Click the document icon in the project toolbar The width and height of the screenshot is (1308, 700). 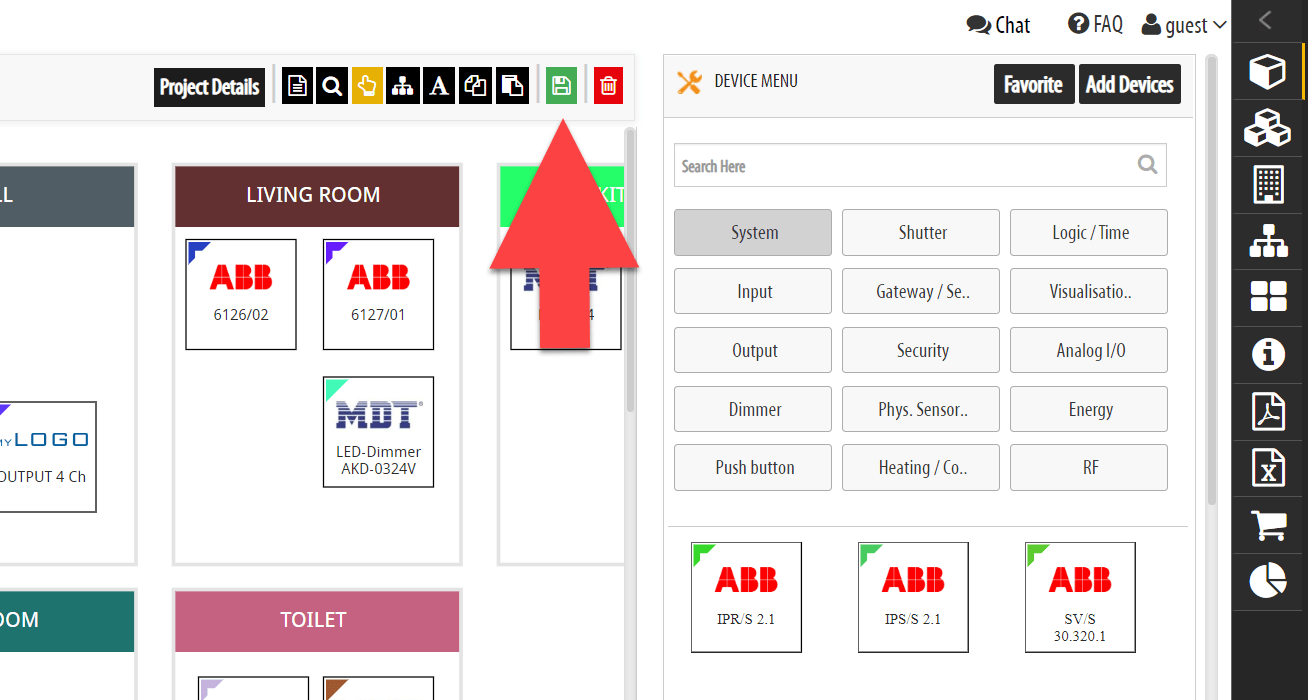click(x=297, y=86)
